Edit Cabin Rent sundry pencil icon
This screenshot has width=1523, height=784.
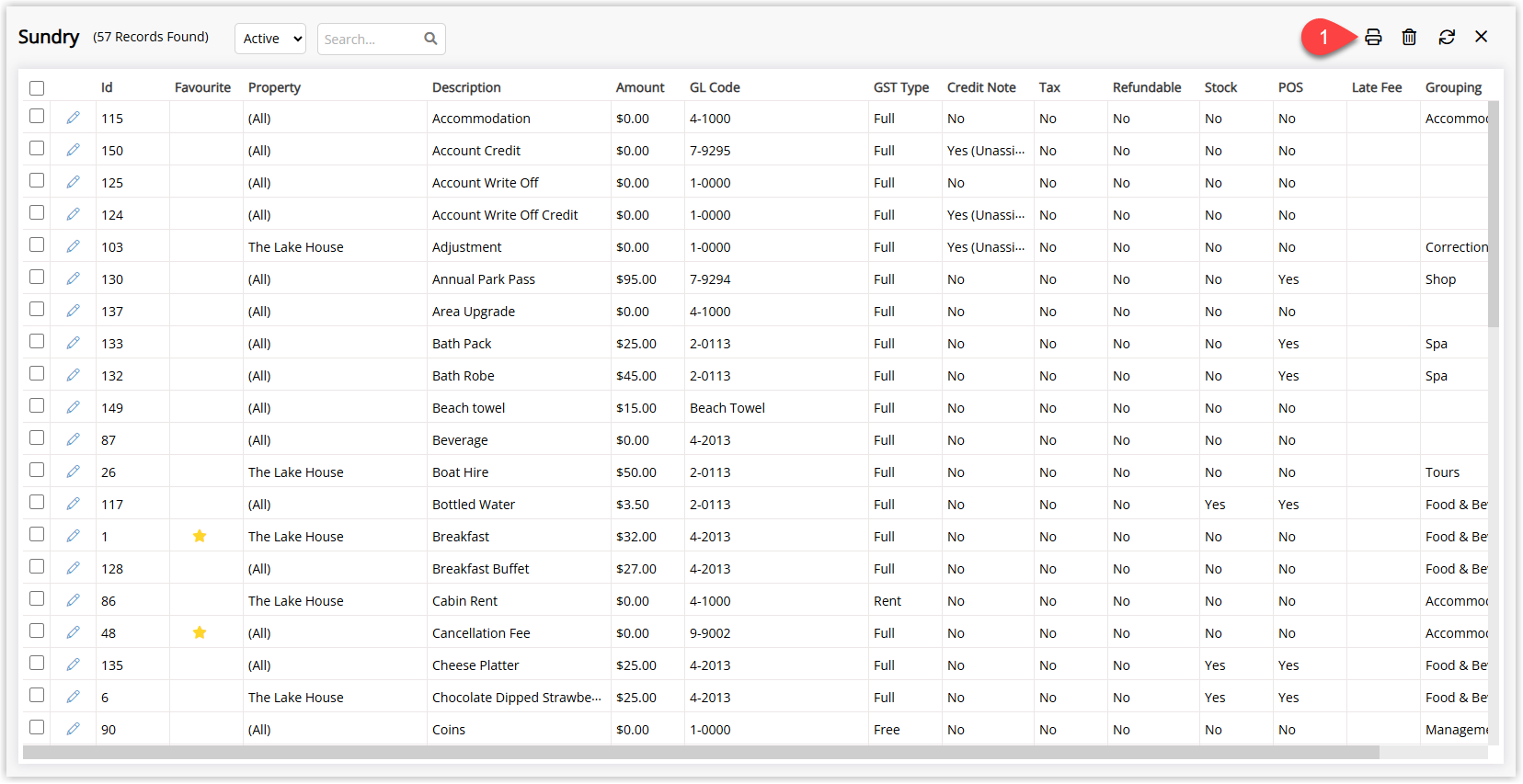click(x=73, y=600)
